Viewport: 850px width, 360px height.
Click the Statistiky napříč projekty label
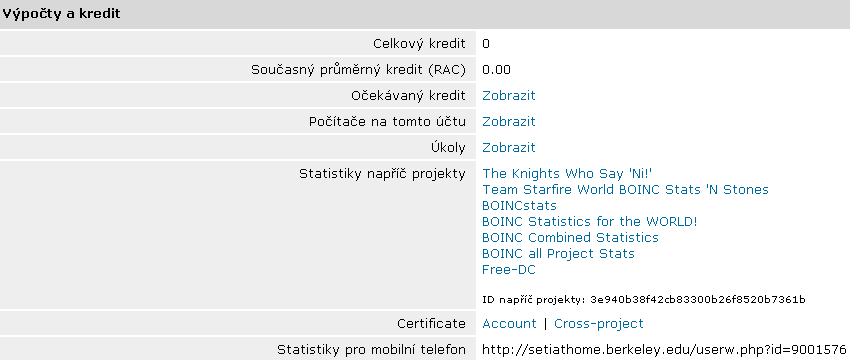[382, 174]
